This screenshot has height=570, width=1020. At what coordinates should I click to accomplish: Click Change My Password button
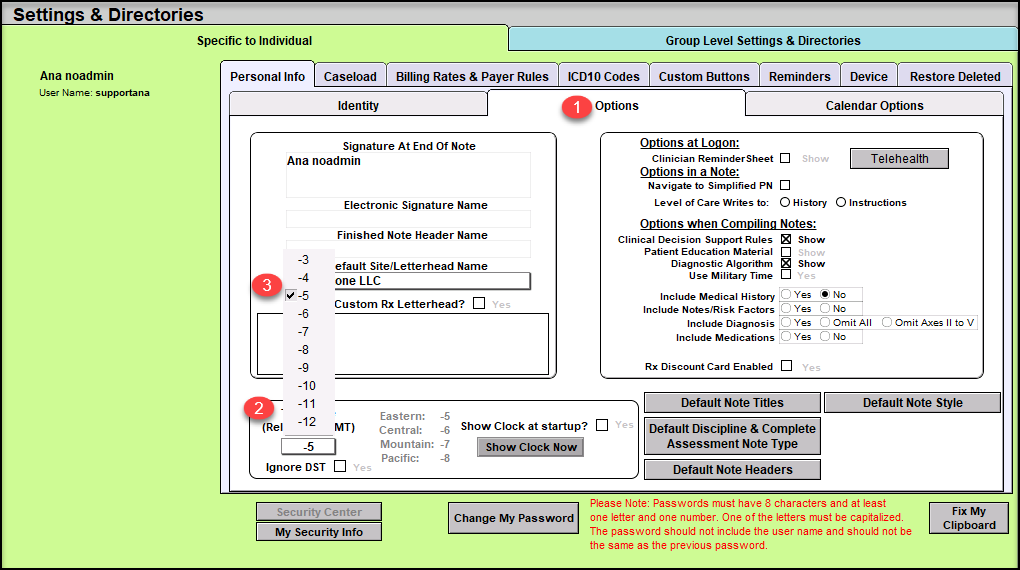coord(514,518)
